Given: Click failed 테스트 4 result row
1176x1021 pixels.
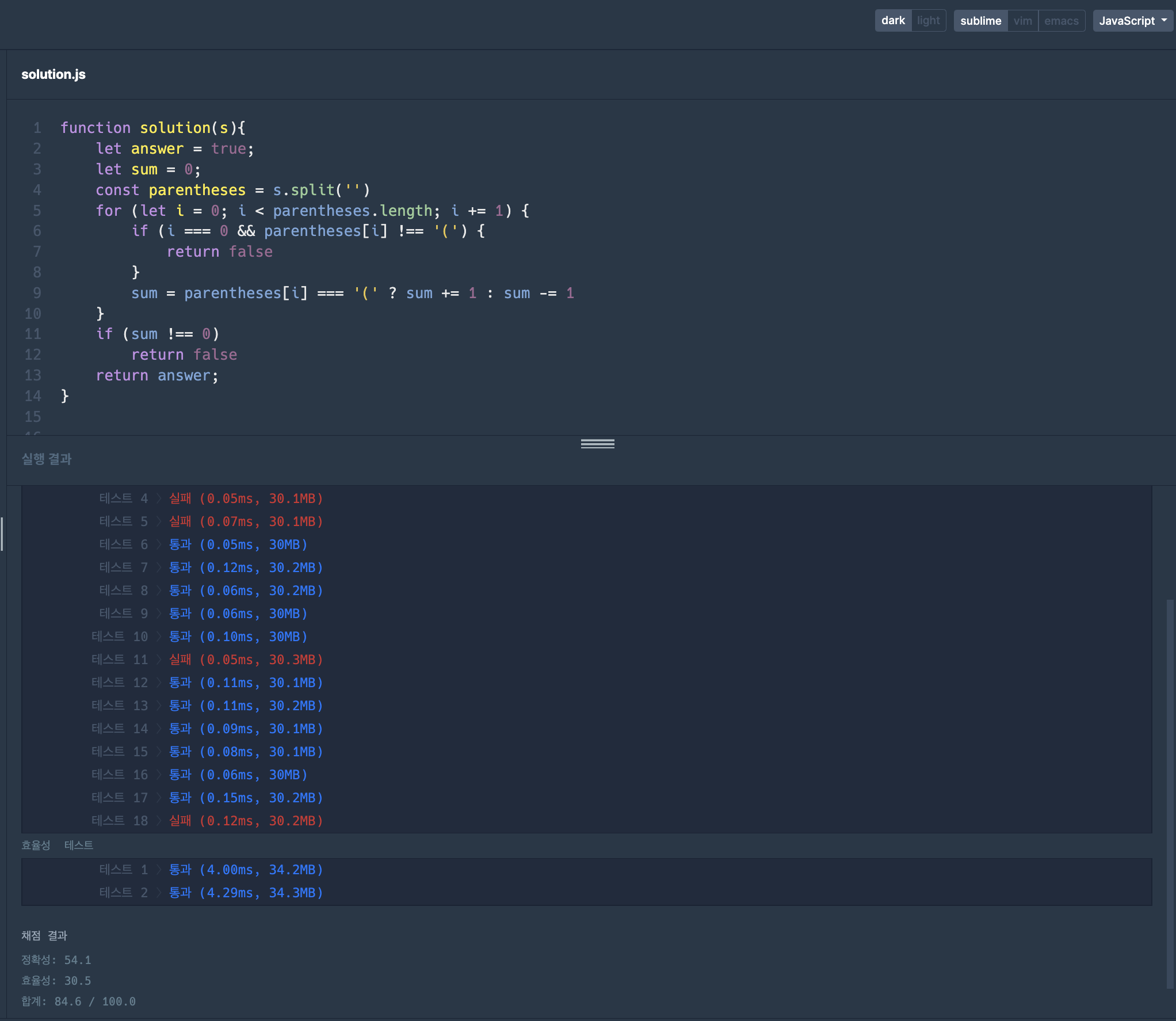Looking at the screenshot, I should click(x=211, y=498).
